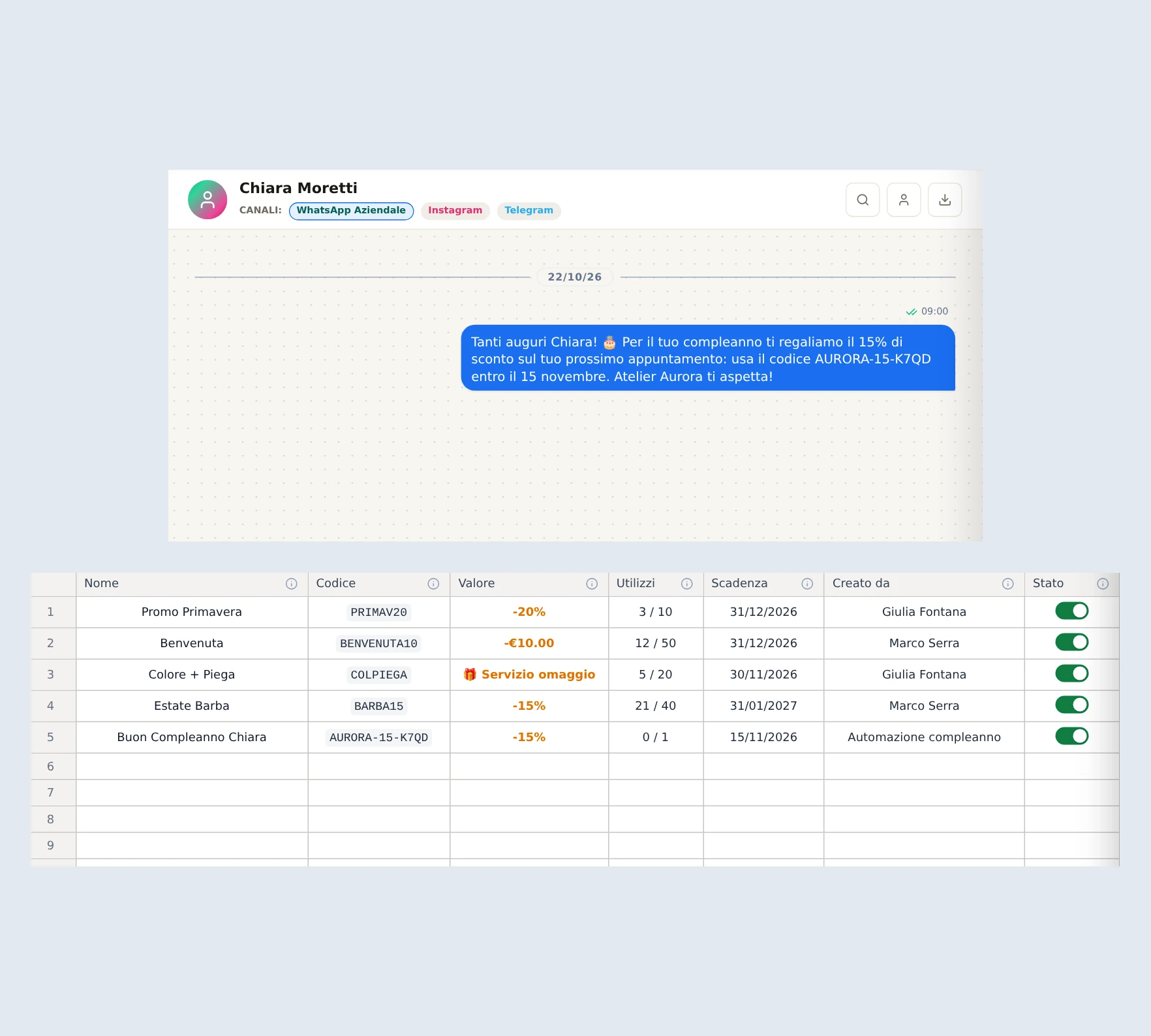This screenshot has width=1151, height=1036.
Task: Click the AURORA-15-K7QD code chip
Action: pos(378,737)
